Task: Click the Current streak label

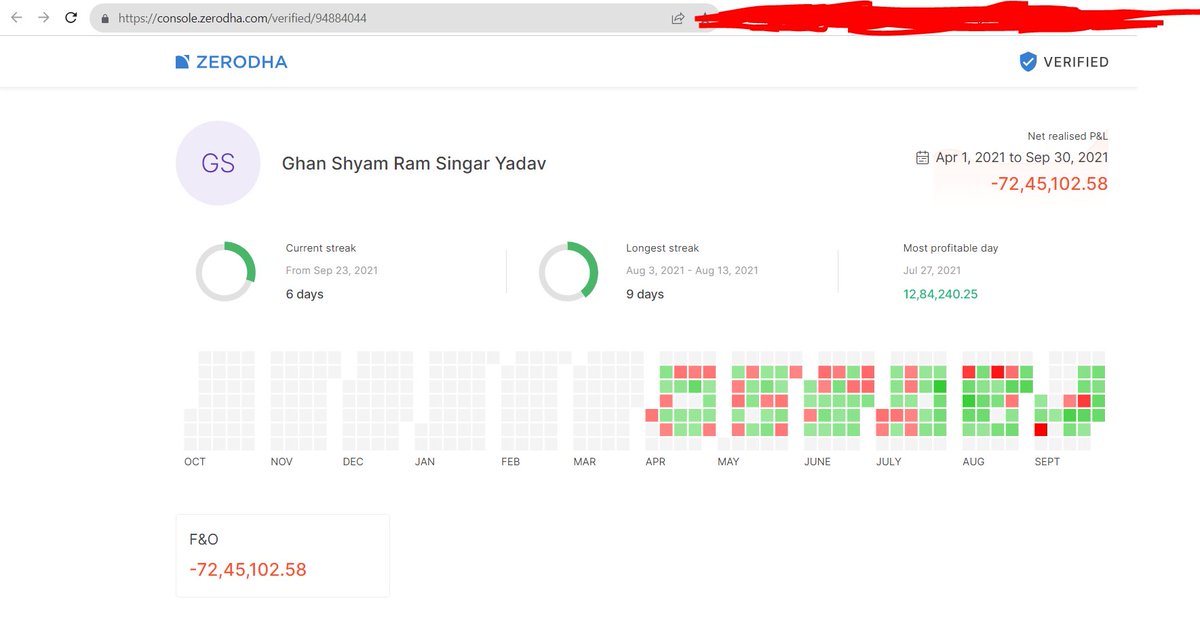Action: click(x=321, y=248)
